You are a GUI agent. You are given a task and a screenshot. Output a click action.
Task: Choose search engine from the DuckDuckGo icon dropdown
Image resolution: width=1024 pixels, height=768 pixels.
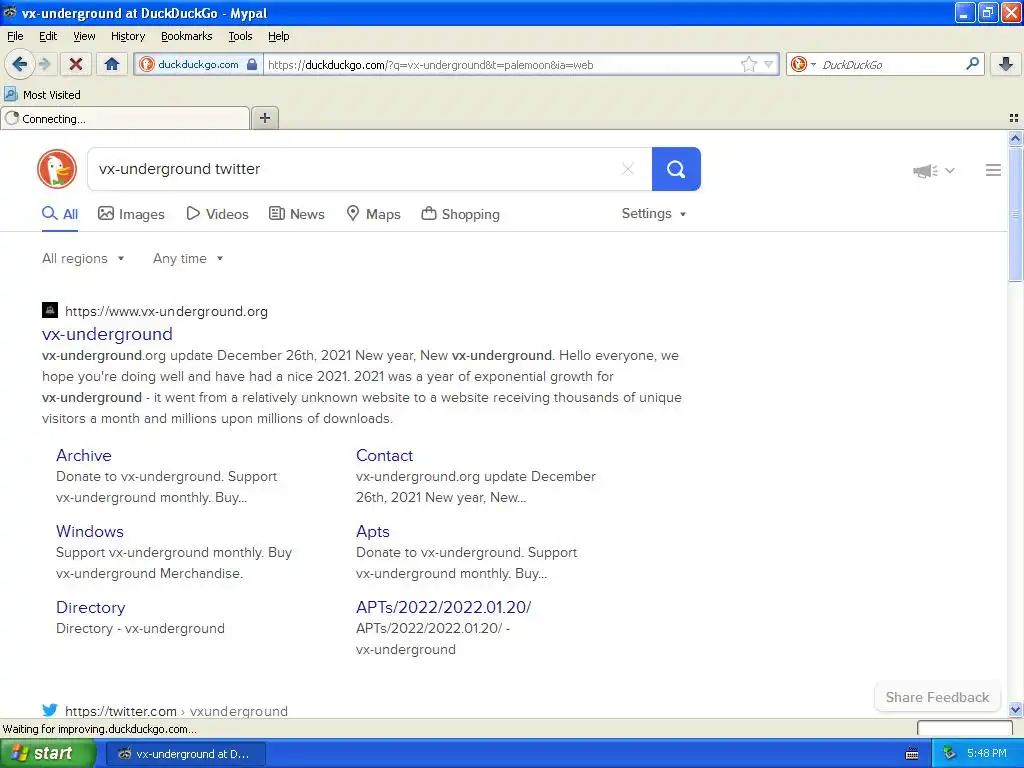(x=803, y=64)
